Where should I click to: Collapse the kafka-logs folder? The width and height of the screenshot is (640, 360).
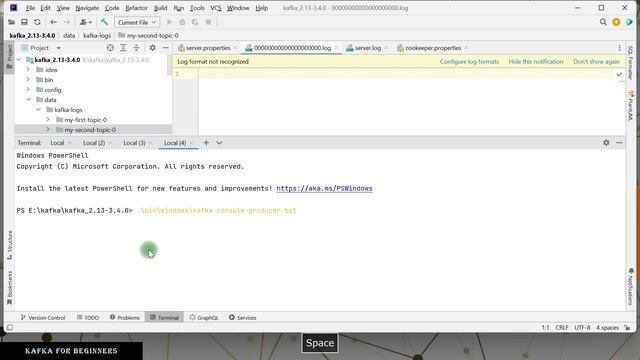(38, 110)
